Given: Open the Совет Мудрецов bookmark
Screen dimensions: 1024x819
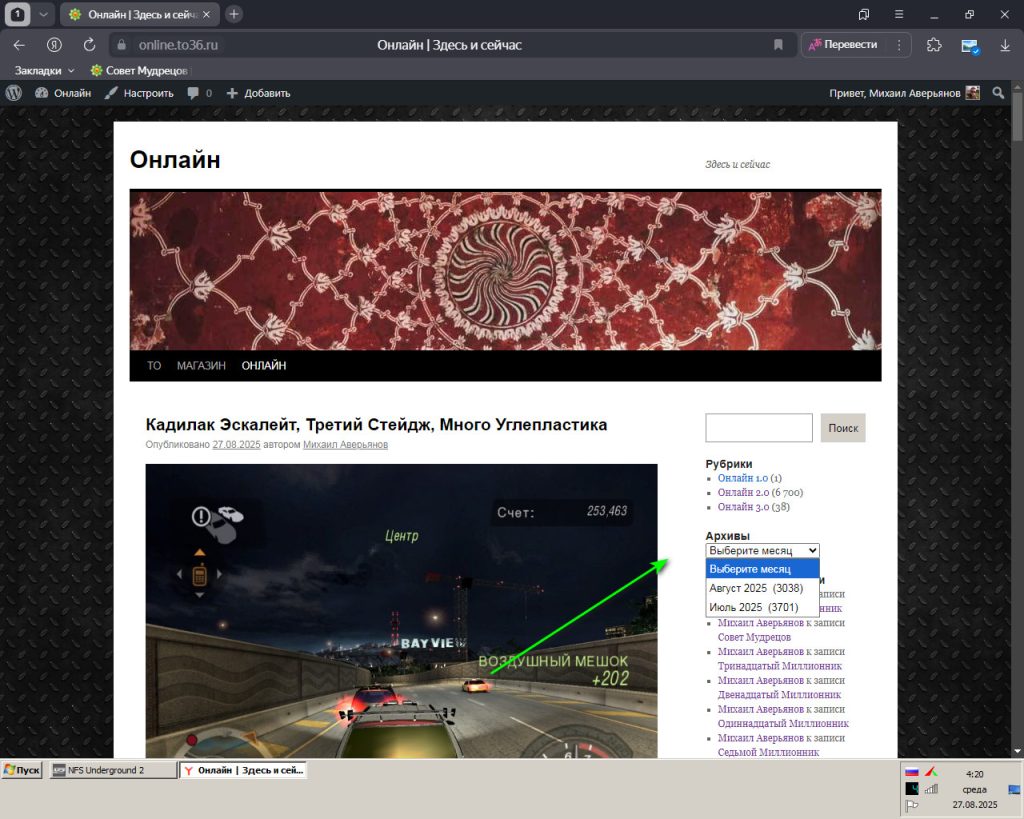Looking at the screenshot, I should click(139, 71).
